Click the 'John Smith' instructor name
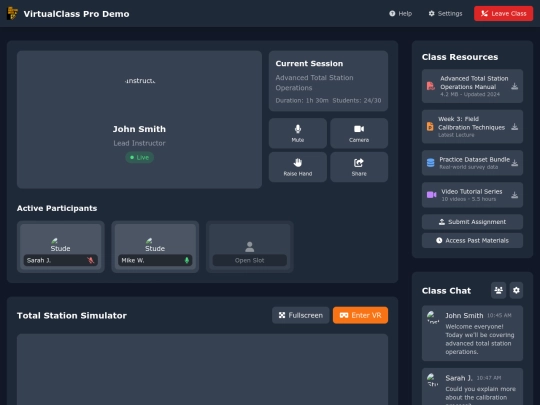The image size is (540, 405). coord(139,129)
